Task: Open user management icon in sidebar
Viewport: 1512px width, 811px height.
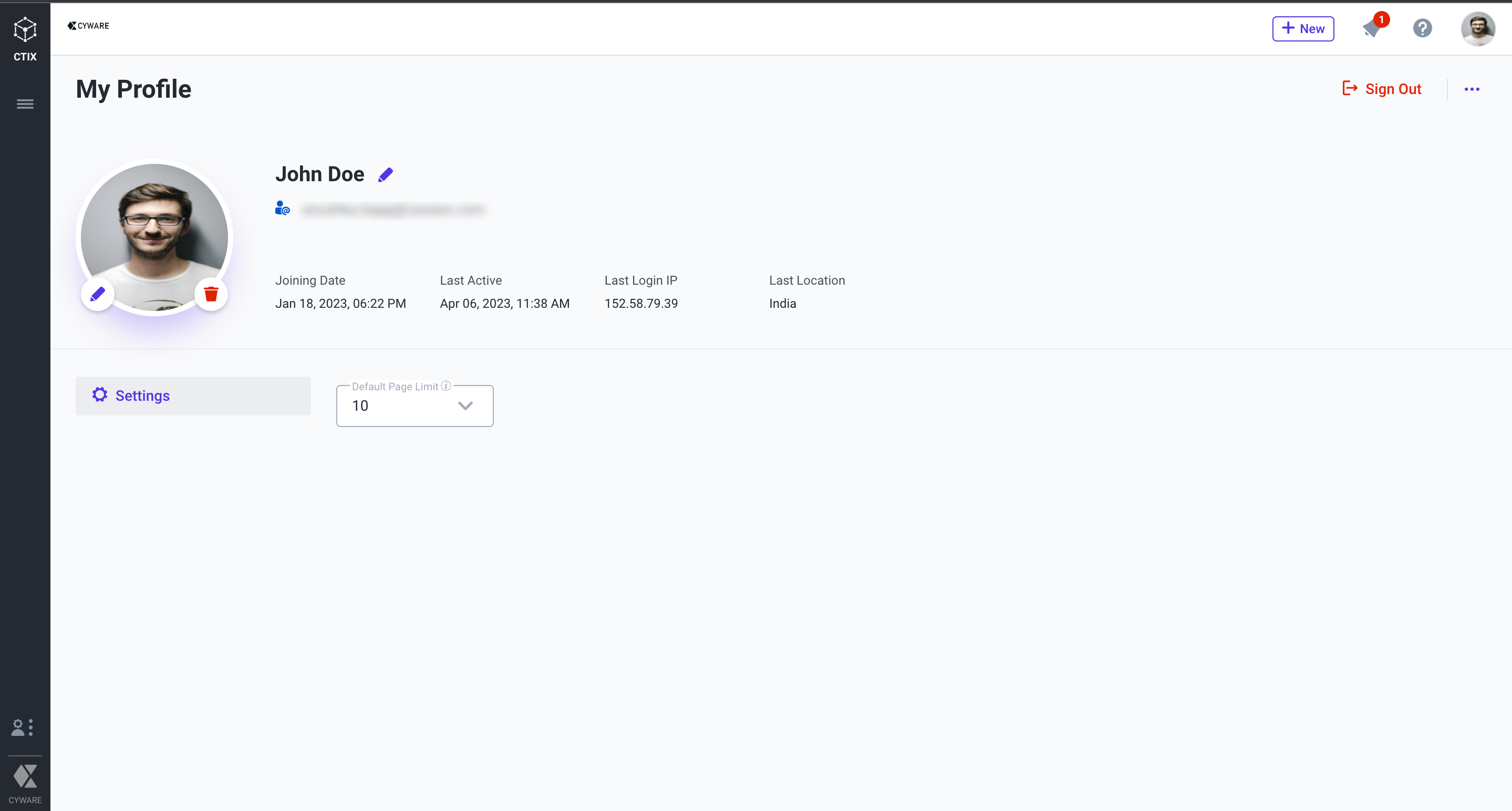Action: [22, 727]
